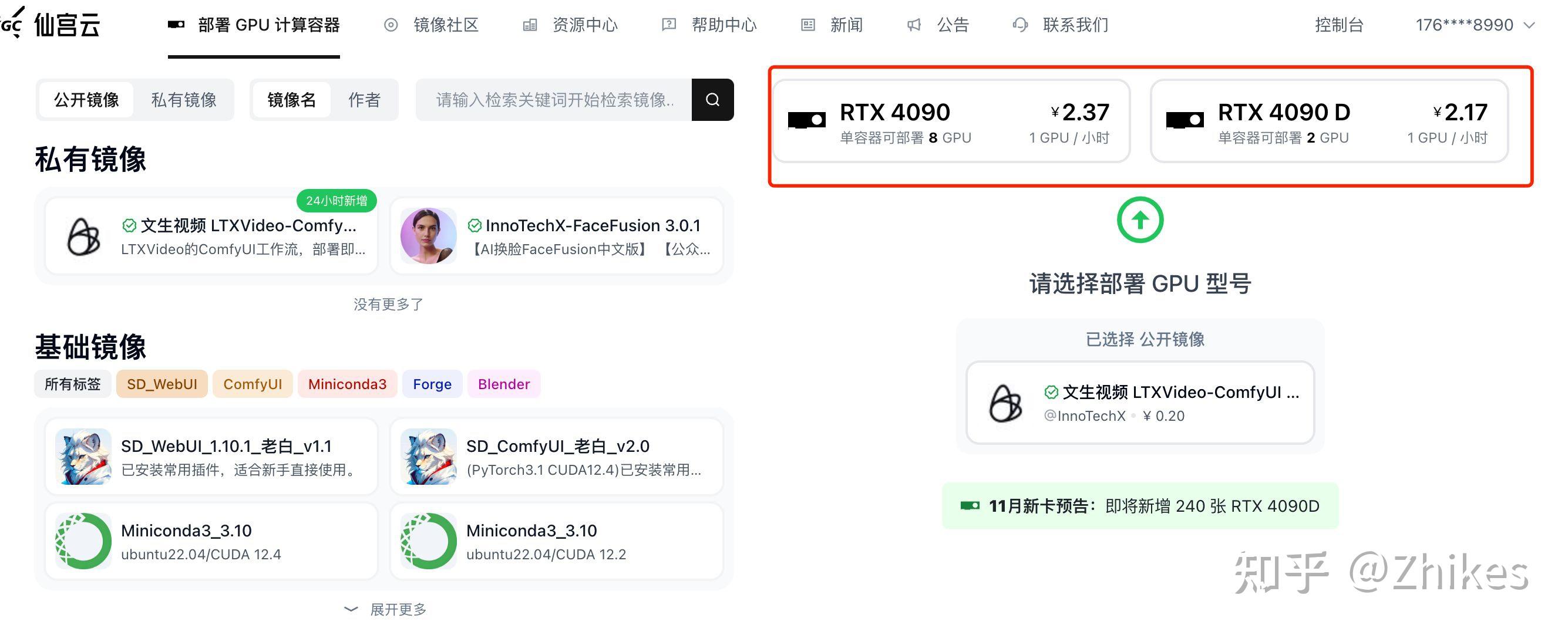Image resolution: width=1568 pixels, height=635 pixels.
Task: Click the face thumbnail of InnoTechX-FaceFusion
Action: point(429,236)
